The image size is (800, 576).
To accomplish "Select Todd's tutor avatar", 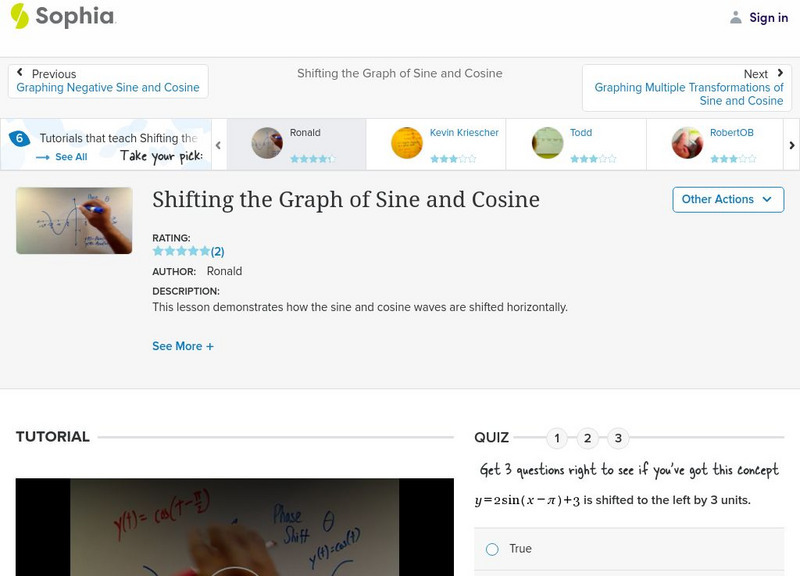I will click(x=545, y=142).
